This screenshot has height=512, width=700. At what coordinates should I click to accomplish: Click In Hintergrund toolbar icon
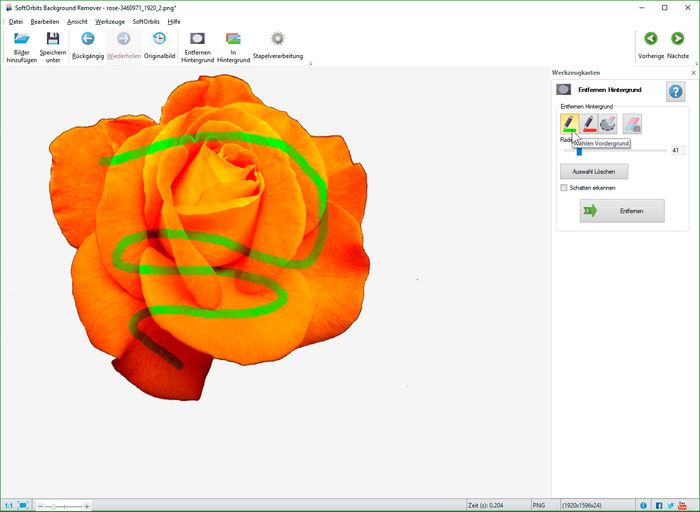pos(233,39)
